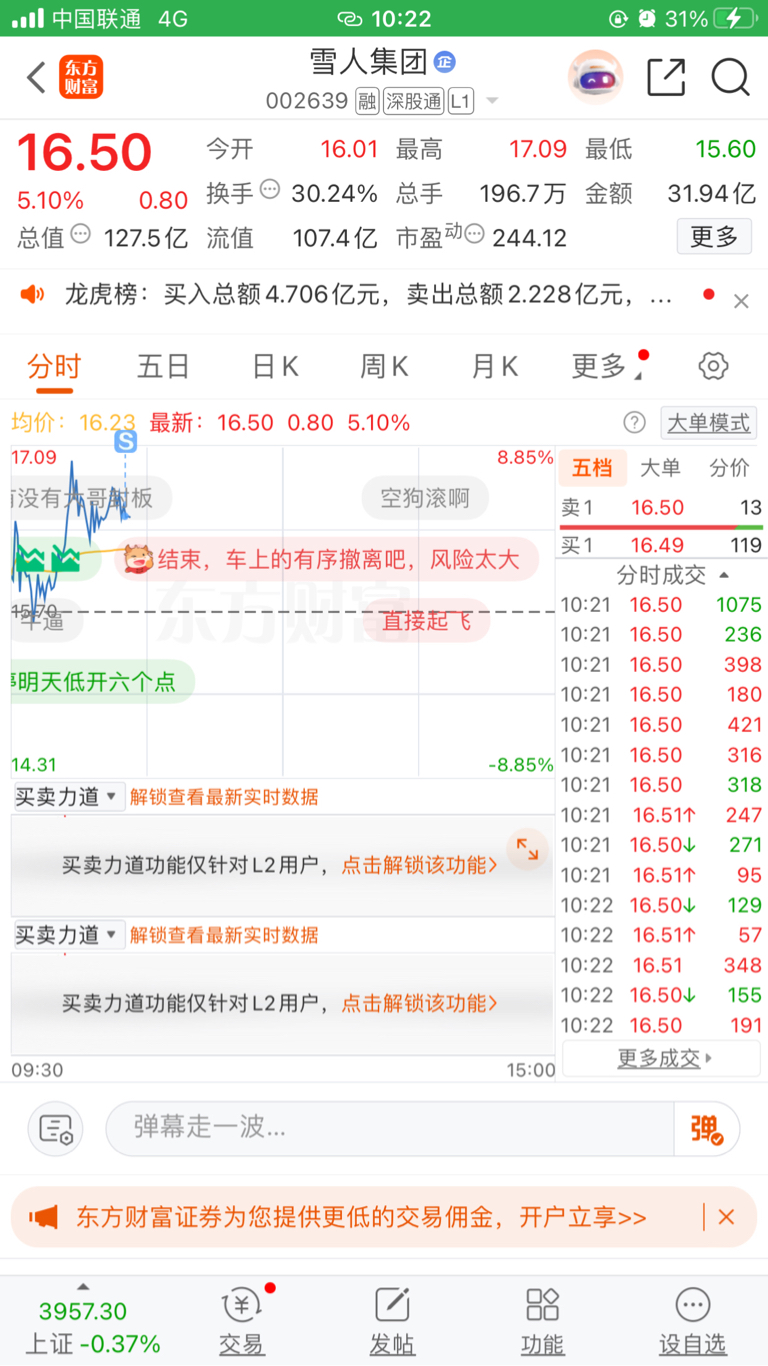
Task: Tap the 深股通 tag
Action: tap(412, 101)
